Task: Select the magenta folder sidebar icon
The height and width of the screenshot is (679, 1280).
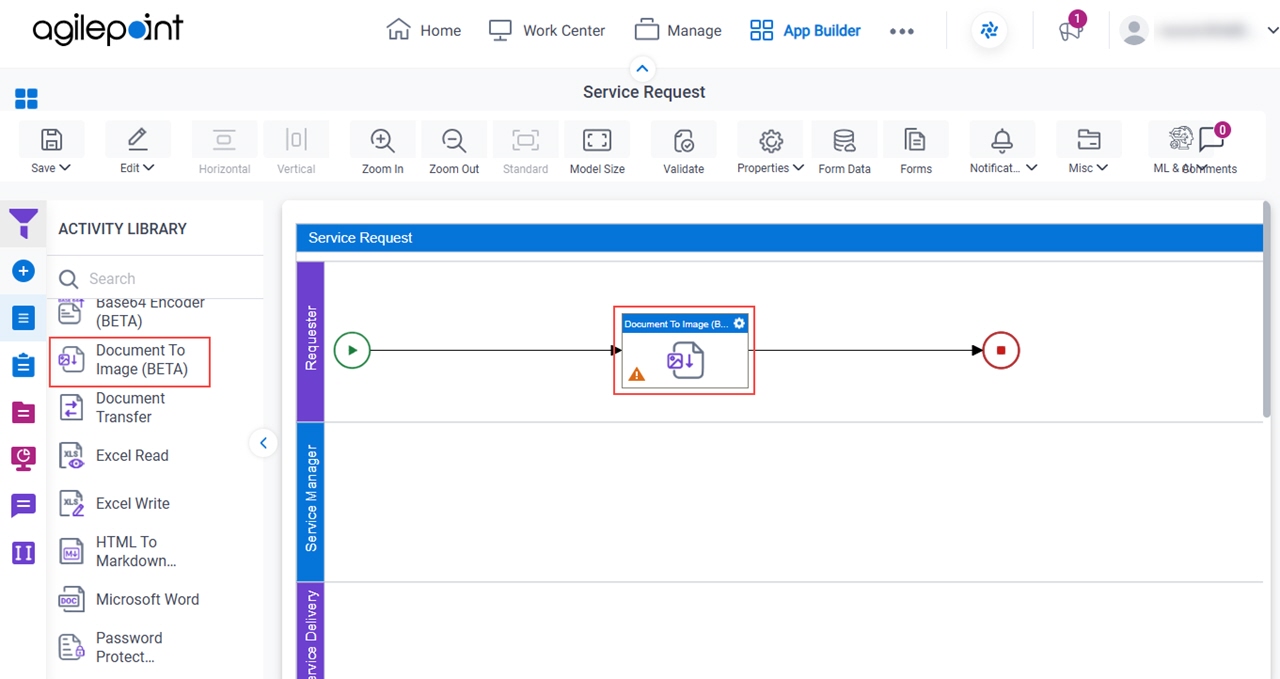Action: pyautogui.click(x=23, y=412)
